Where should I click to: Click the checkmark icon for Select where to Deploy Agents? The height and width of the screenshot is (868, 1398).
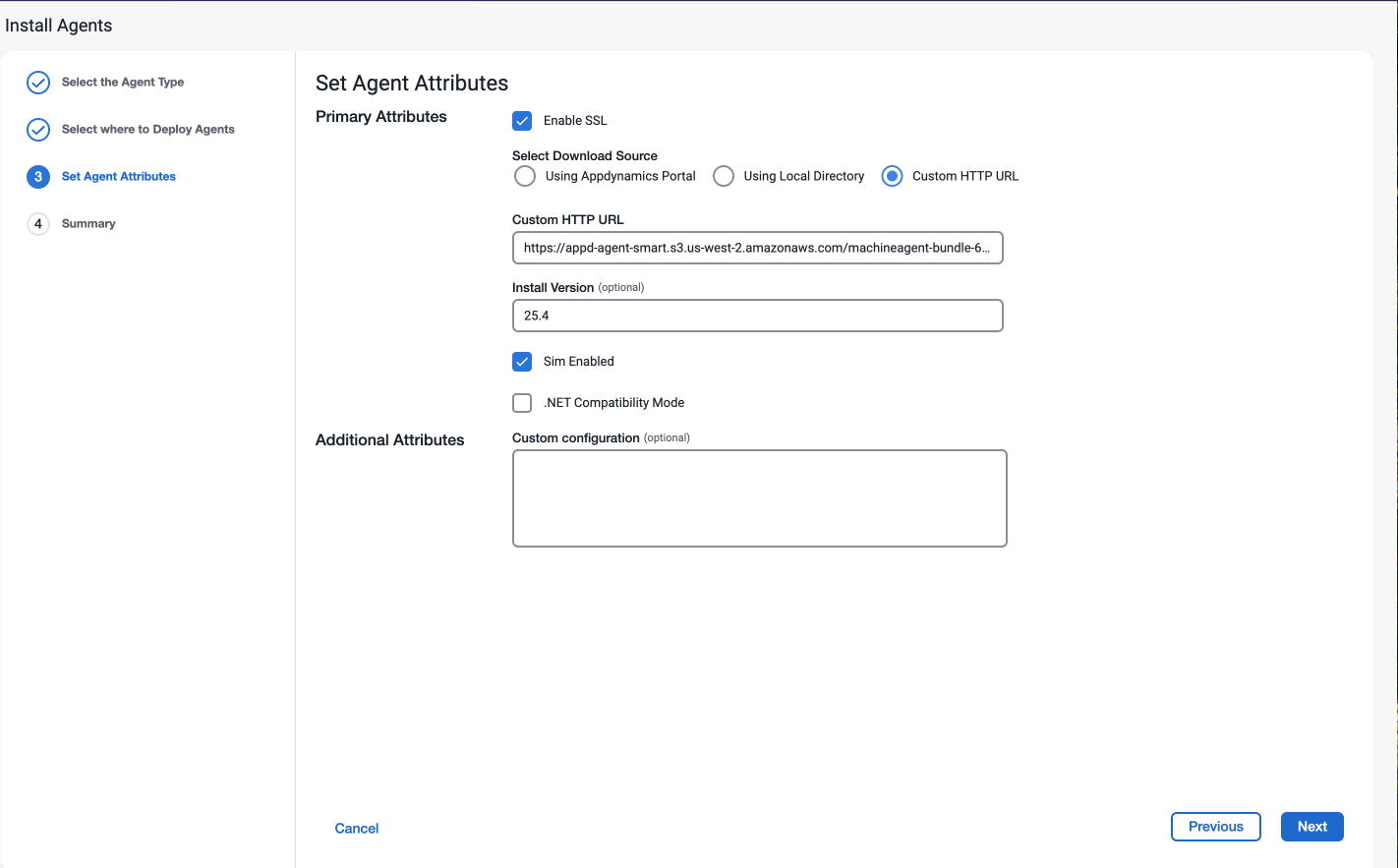(x=37, y=129)
